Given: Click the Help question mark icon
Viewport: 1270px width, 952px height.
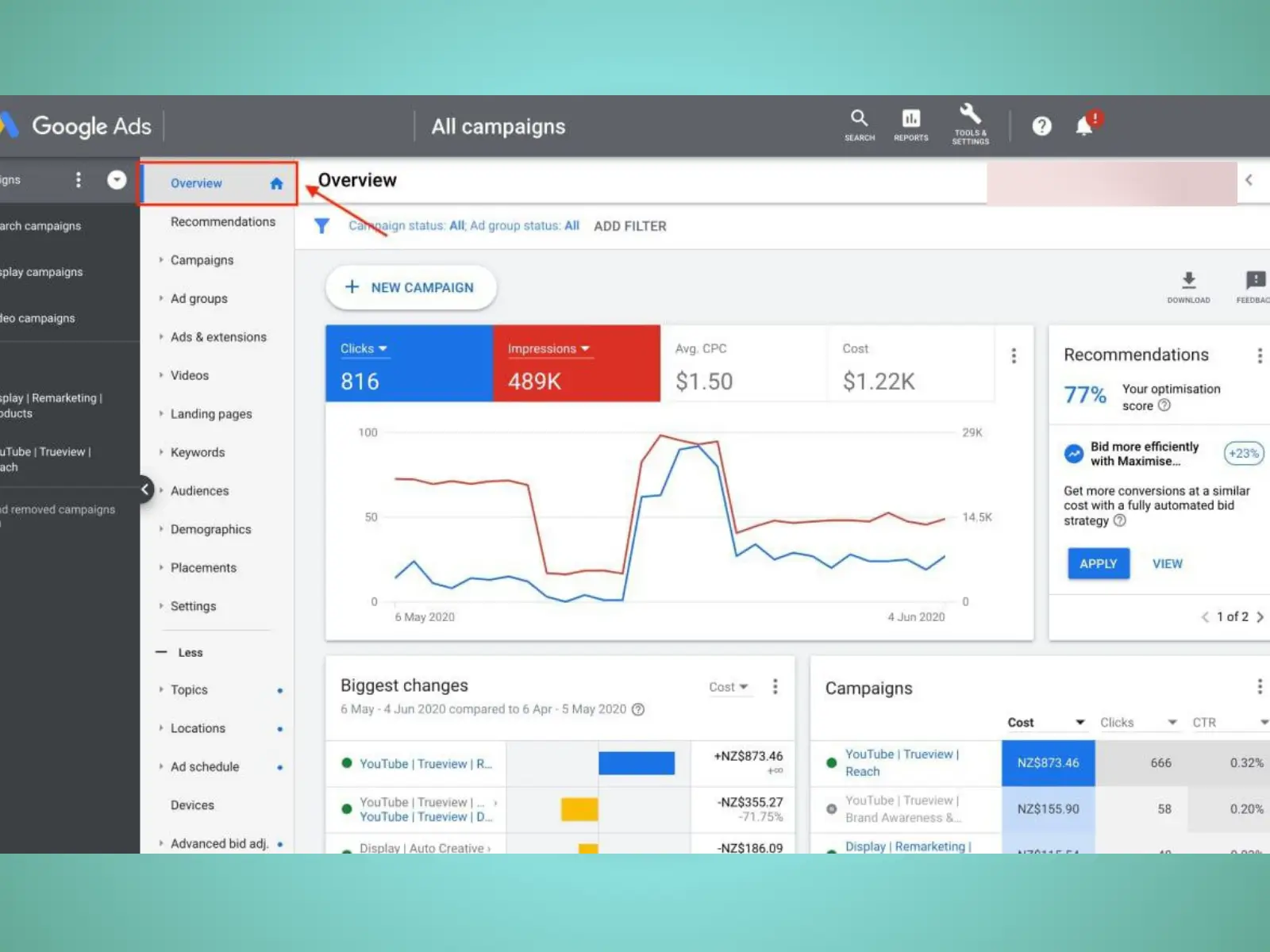Looking at the screenshot, I should (x=1041, y=126).
